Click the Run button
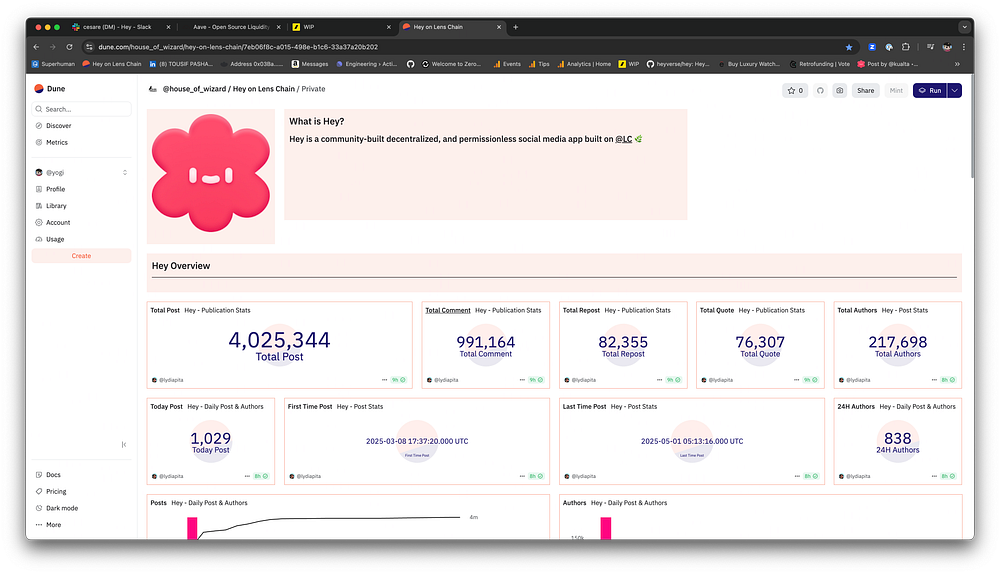Image resolution: width=1000 pixels, height=574 pixels. pos(930,91)
